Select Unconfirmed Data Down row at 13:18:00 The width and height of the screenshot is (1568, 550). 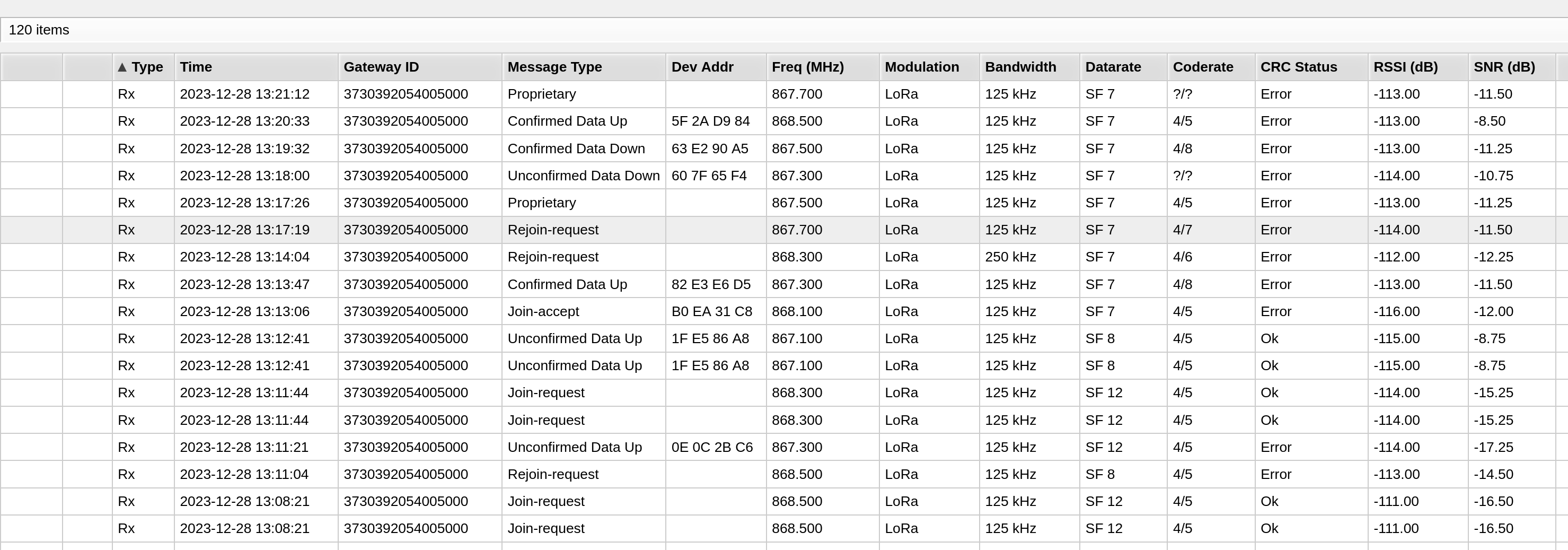784,176
